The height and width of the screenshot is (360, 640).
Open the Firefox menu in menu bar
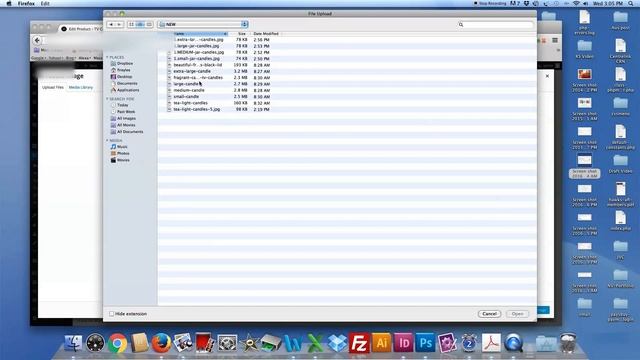pyautogui.click(x=26, y=3)
